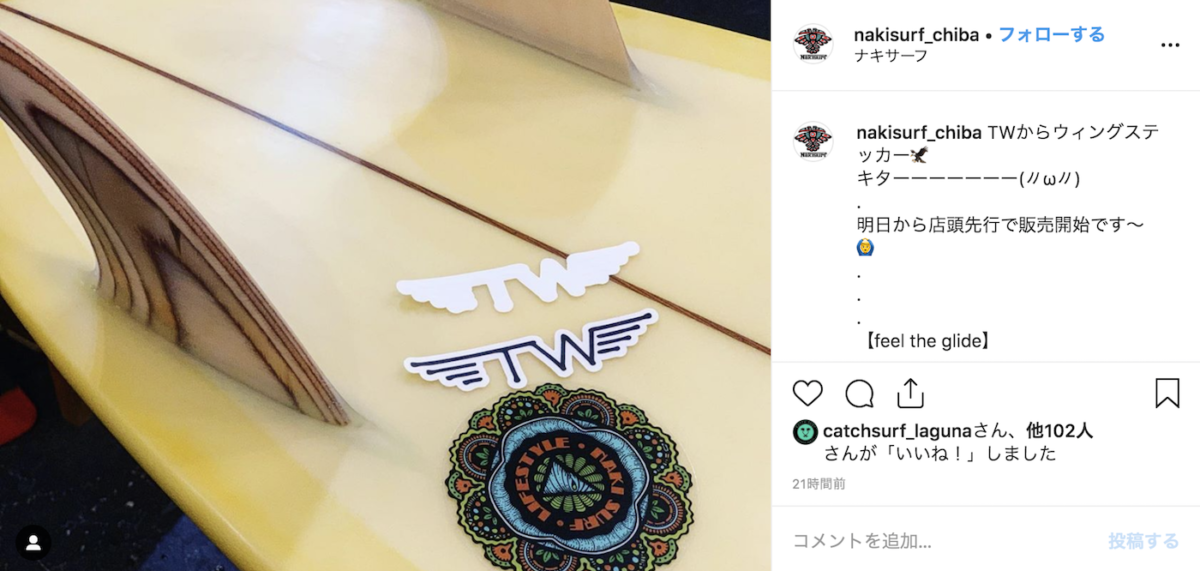Share the post with the share icon

coord(910,393)
